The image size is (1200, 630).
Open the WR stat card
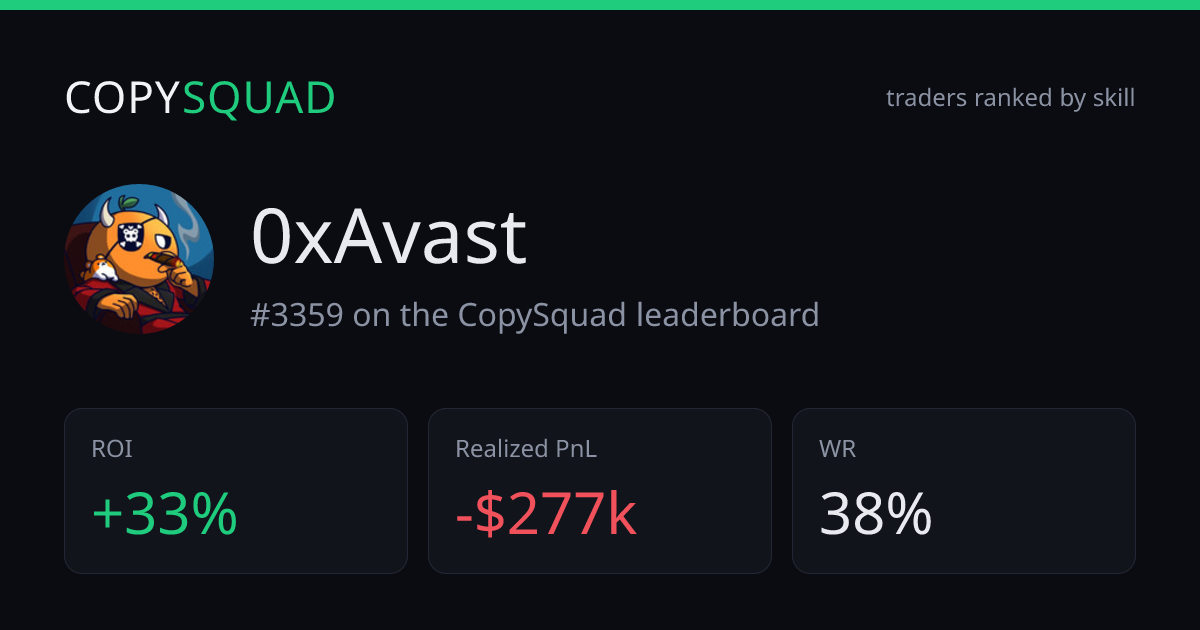(964, 491)
